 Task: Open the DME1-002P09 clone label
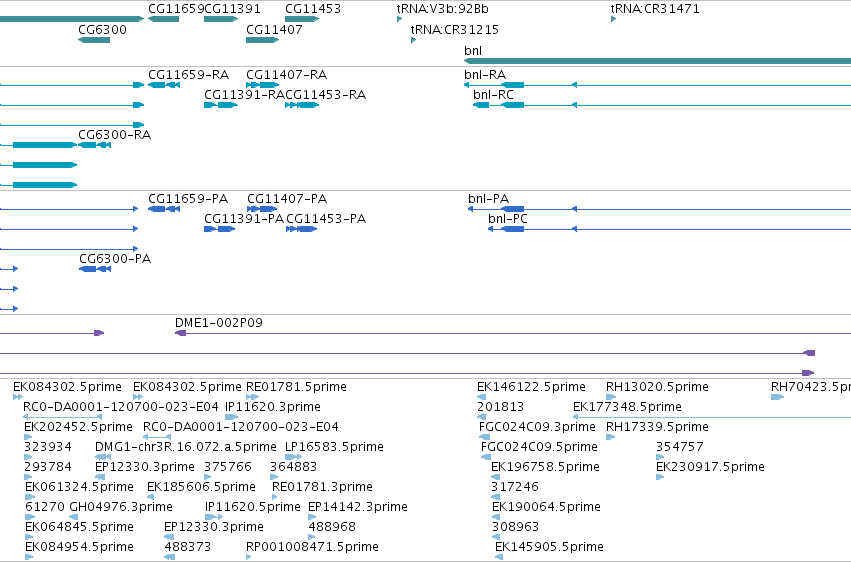[x=219, y=323]
